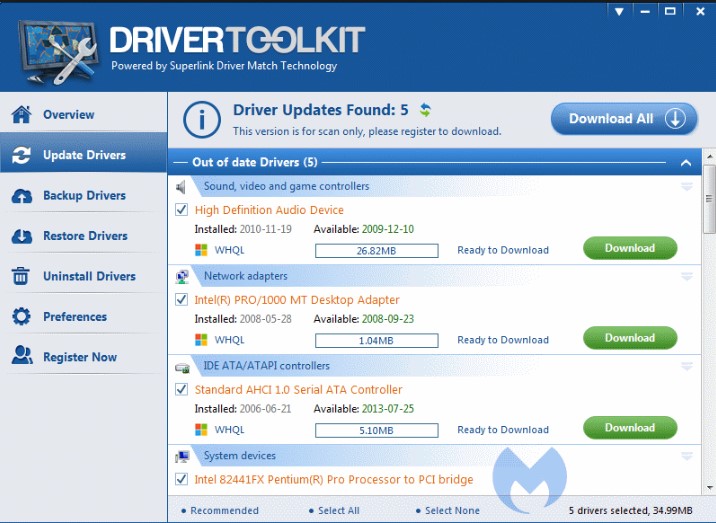
Task: Download the Standard AHCI Serial ATA driver
Action: [630, 428]
